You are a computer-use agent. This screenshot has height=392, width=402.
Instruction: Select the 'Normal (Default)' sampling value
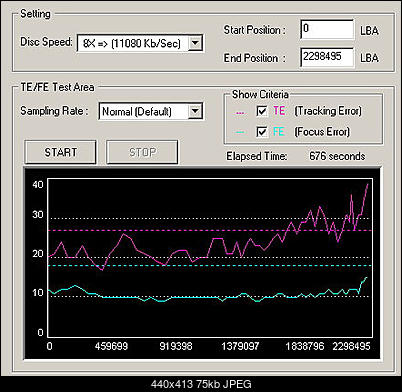[x=137, y=111]
